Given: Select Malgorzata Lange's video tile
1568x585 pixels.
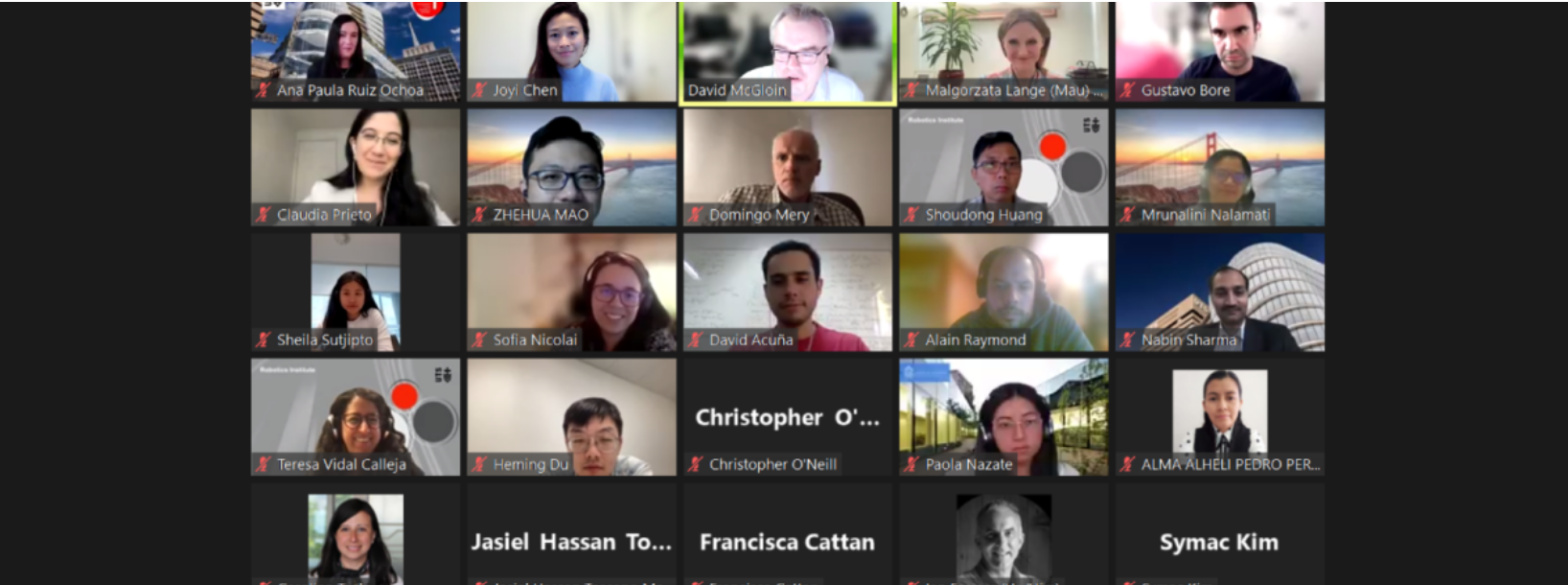Looking at the screenshot, I should click(x=1003, y=52).
